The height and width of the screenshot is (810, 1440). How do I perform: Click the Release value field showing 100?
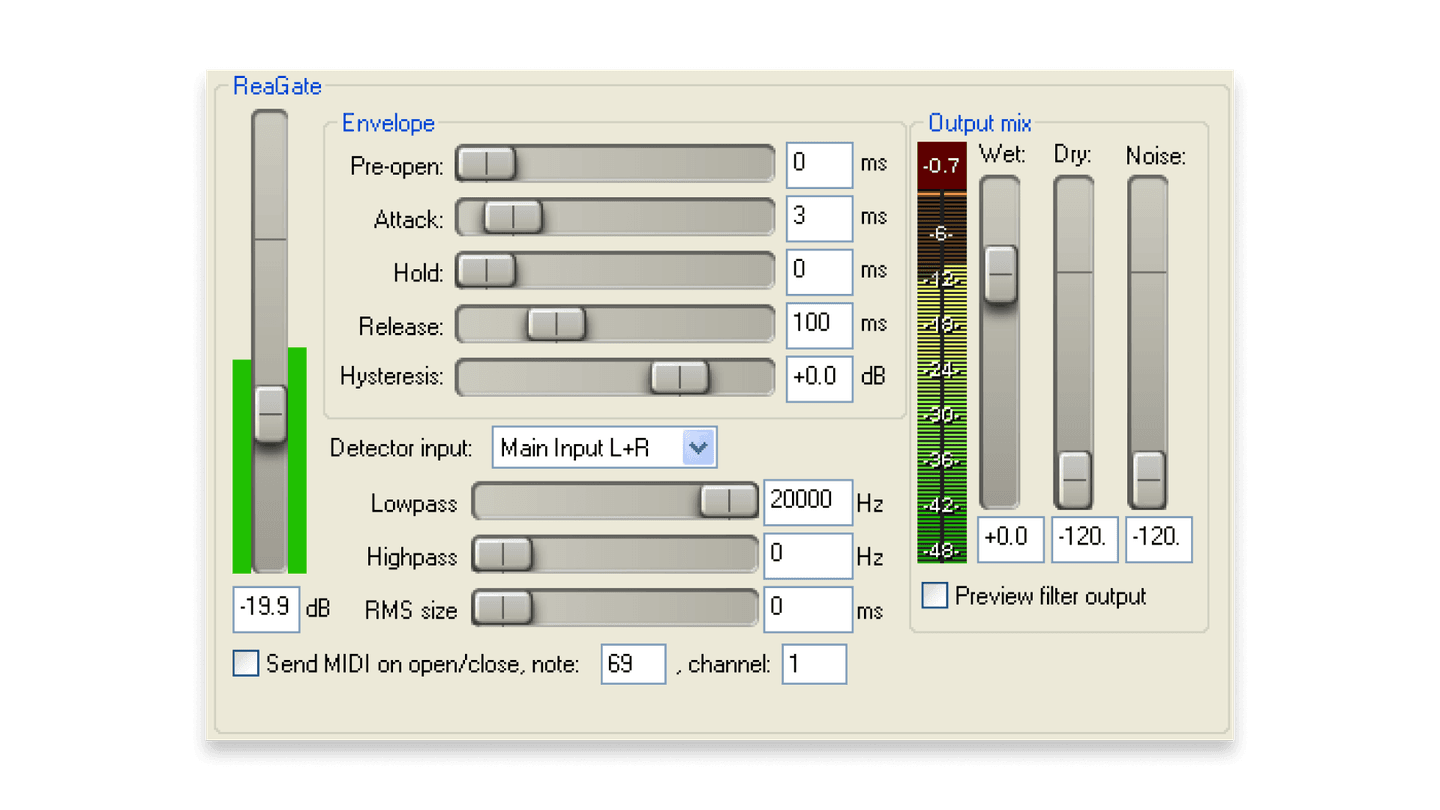click(x=819, y=324)
